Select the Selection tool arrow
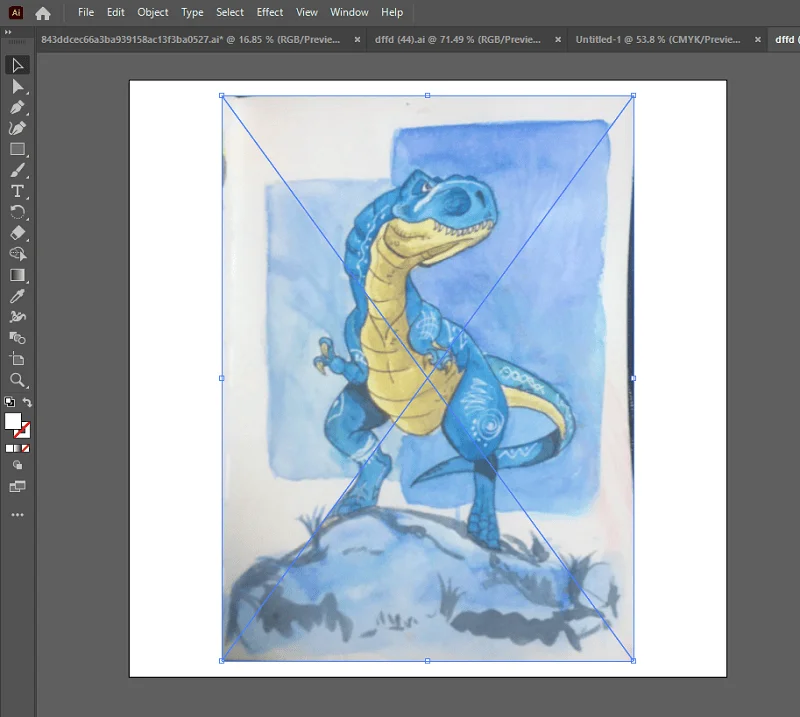This screenshot has width=800, height=717. [17, 65]
